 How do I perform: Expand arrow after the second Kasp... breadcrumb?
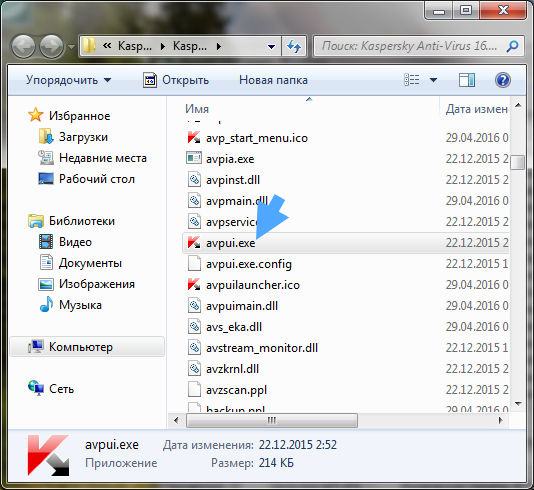[x=219, y=46]
